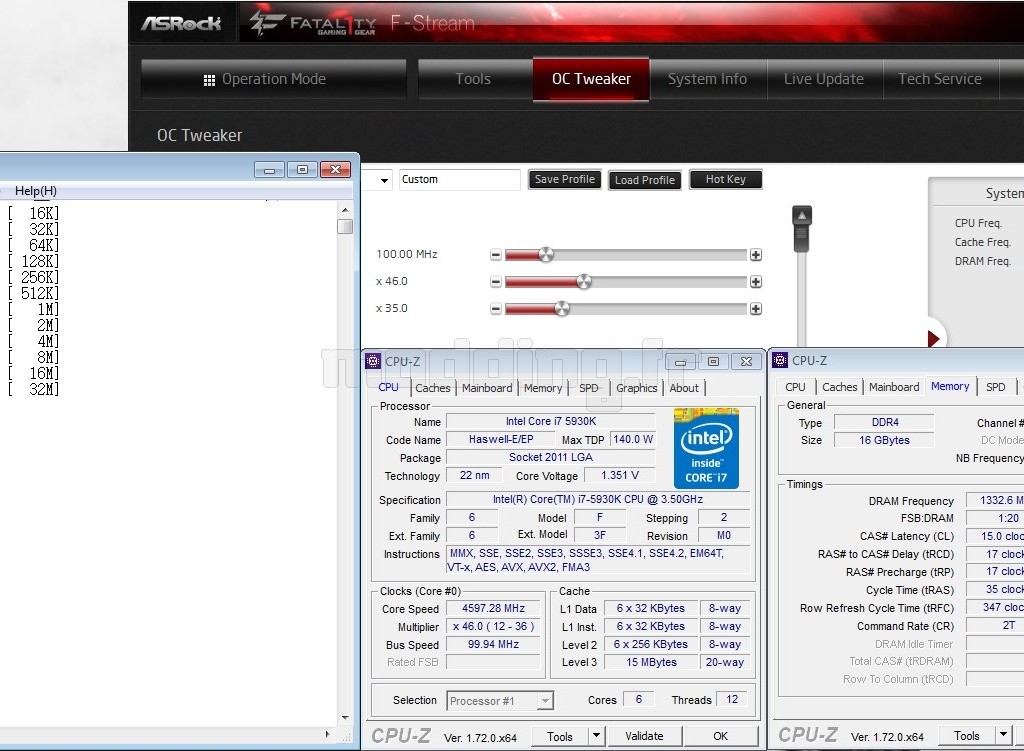Click the [ 32M] row in the benchmark list
The image size is (1024, 751).
pos(34,389)
